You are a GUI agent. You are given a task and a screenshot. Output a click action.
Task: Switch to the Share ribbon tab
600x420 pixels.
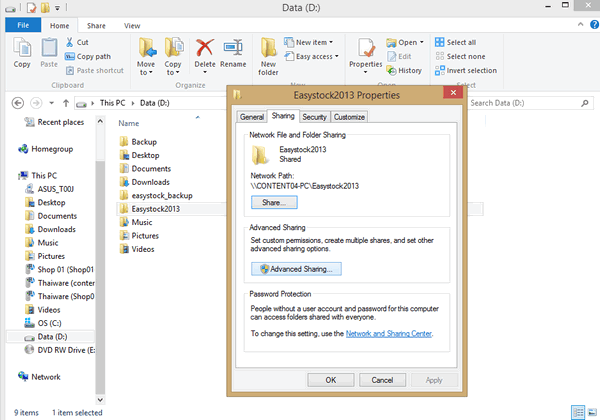pyautogui.click(x=96, y=26)
